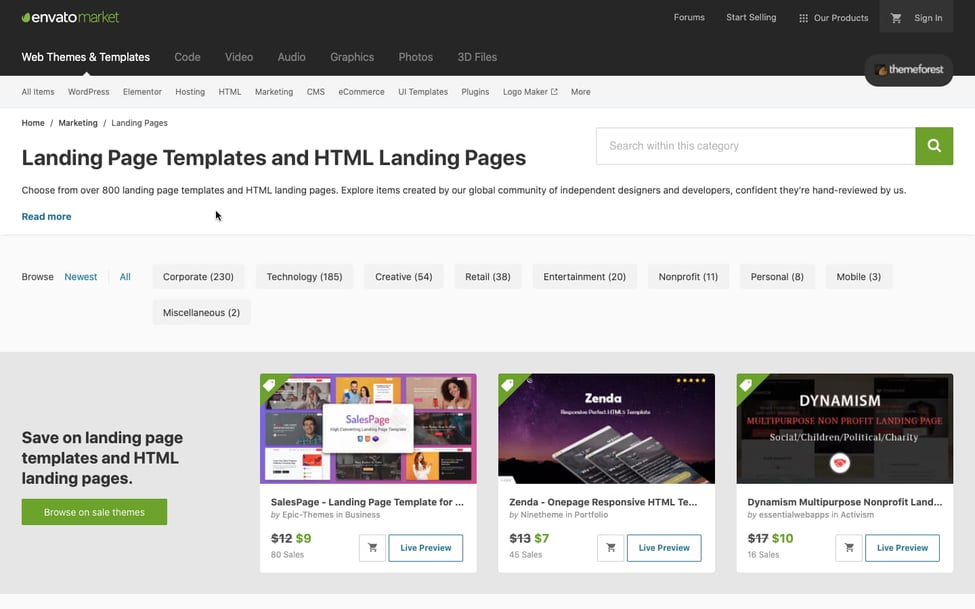The image size is (975, 609).
Task: Switch to the Code tab
Action: coord(187,57)
